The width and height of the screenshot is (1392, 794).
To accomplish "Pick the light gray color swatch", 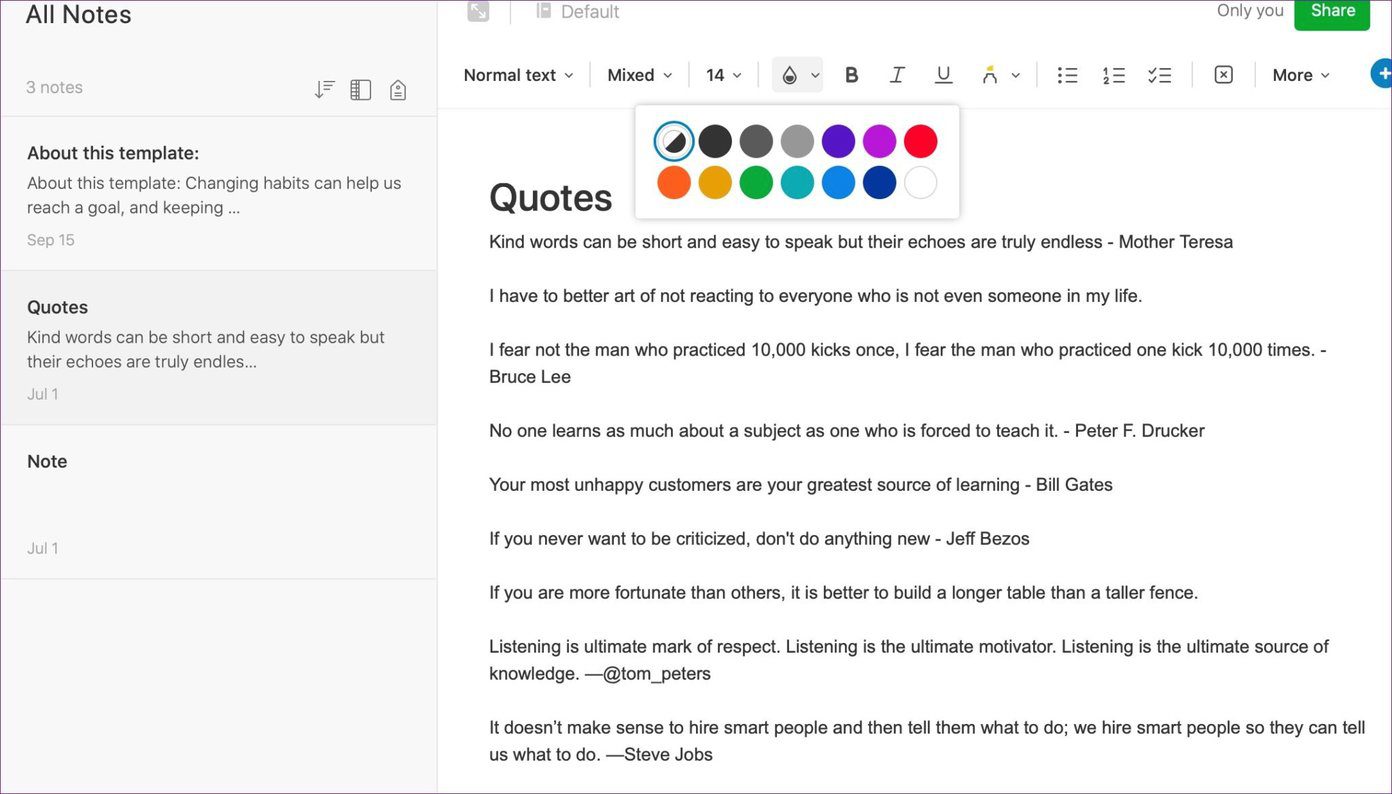I will pyautogui.click(x=797, y=142).
